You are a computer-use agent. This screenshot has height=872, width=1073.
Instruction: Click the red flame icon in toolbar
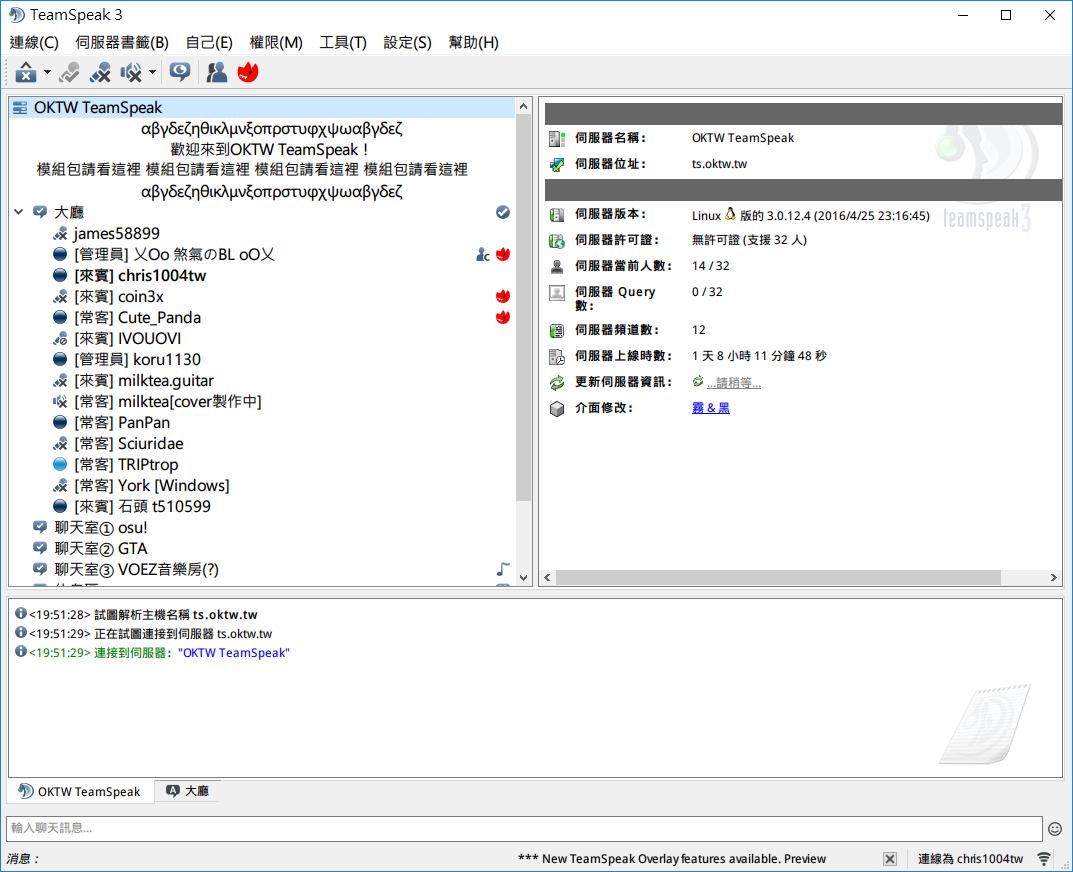click(247, 72)
